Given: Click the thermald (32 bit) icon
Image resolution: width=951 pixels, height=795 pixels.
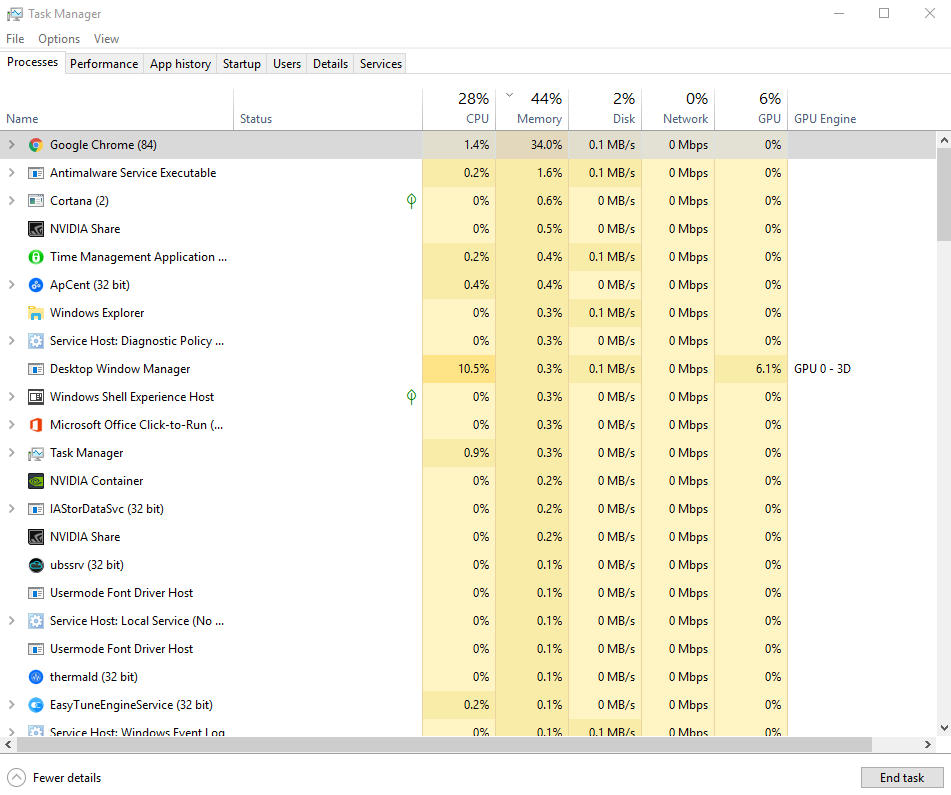Looking at the screenshot, I should [36, 677].
